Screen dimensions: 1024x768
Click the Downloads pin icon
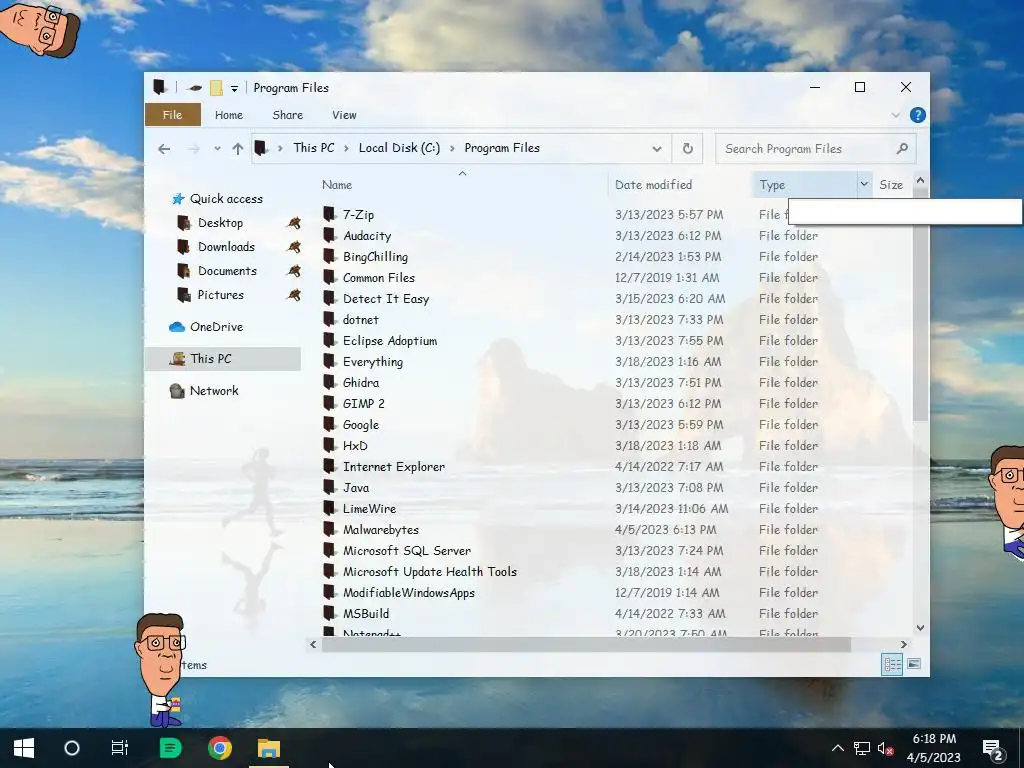pos(294,247)
